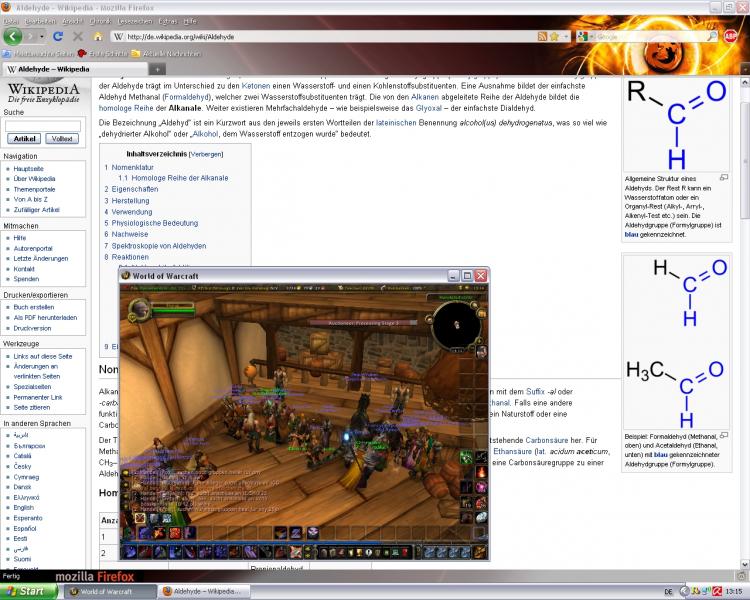
Task: Click the red spell icon above WoW bottom bar
Action: coord(175,532)
